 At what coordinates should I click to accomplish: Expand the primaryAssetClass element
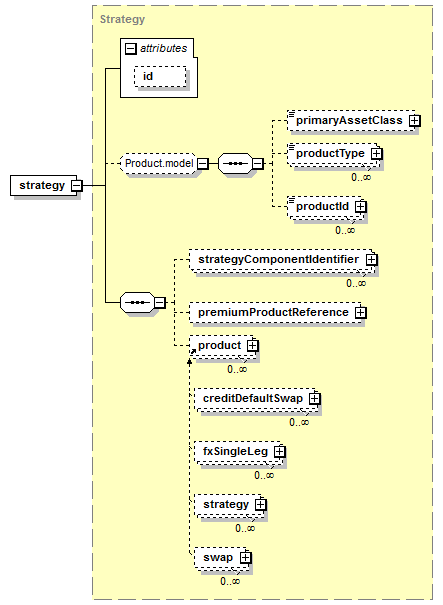pyautogui.click(x=415, y=120)
